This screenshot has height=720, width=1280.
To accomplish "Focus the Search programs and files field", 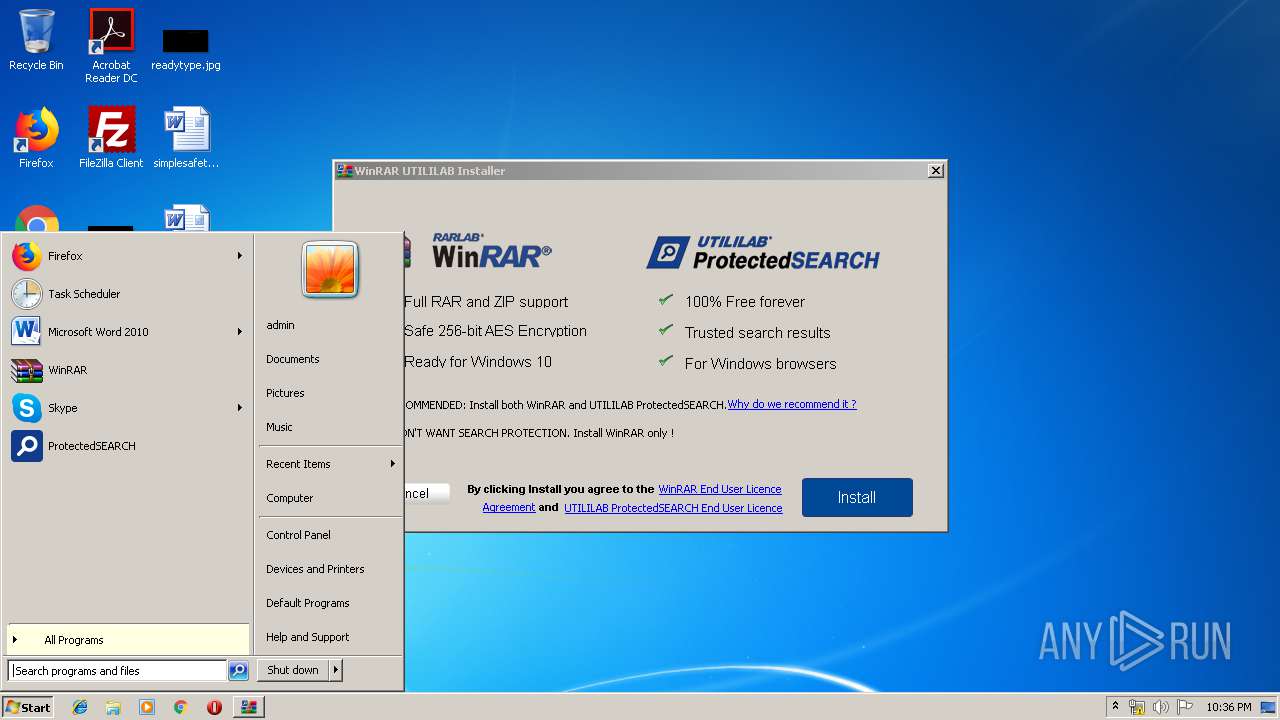I will 117,671.
